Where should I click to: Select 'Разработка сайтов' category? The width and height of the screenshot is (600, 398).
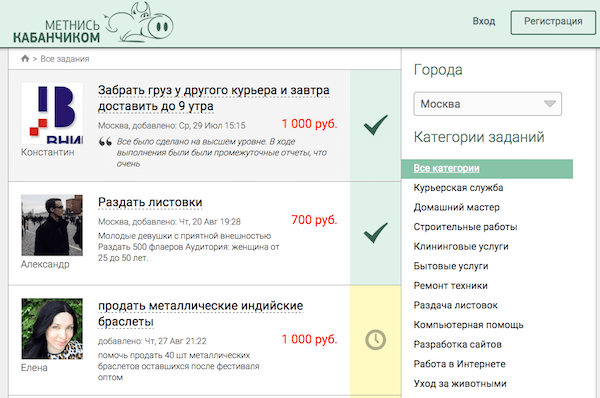457,344
